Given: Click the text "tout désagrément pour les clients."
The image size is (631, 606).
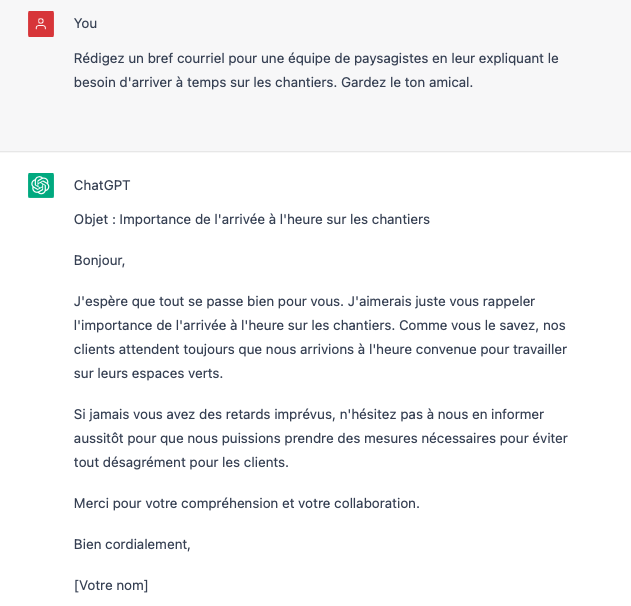Looking at the screenshot, I should (181, 462).
